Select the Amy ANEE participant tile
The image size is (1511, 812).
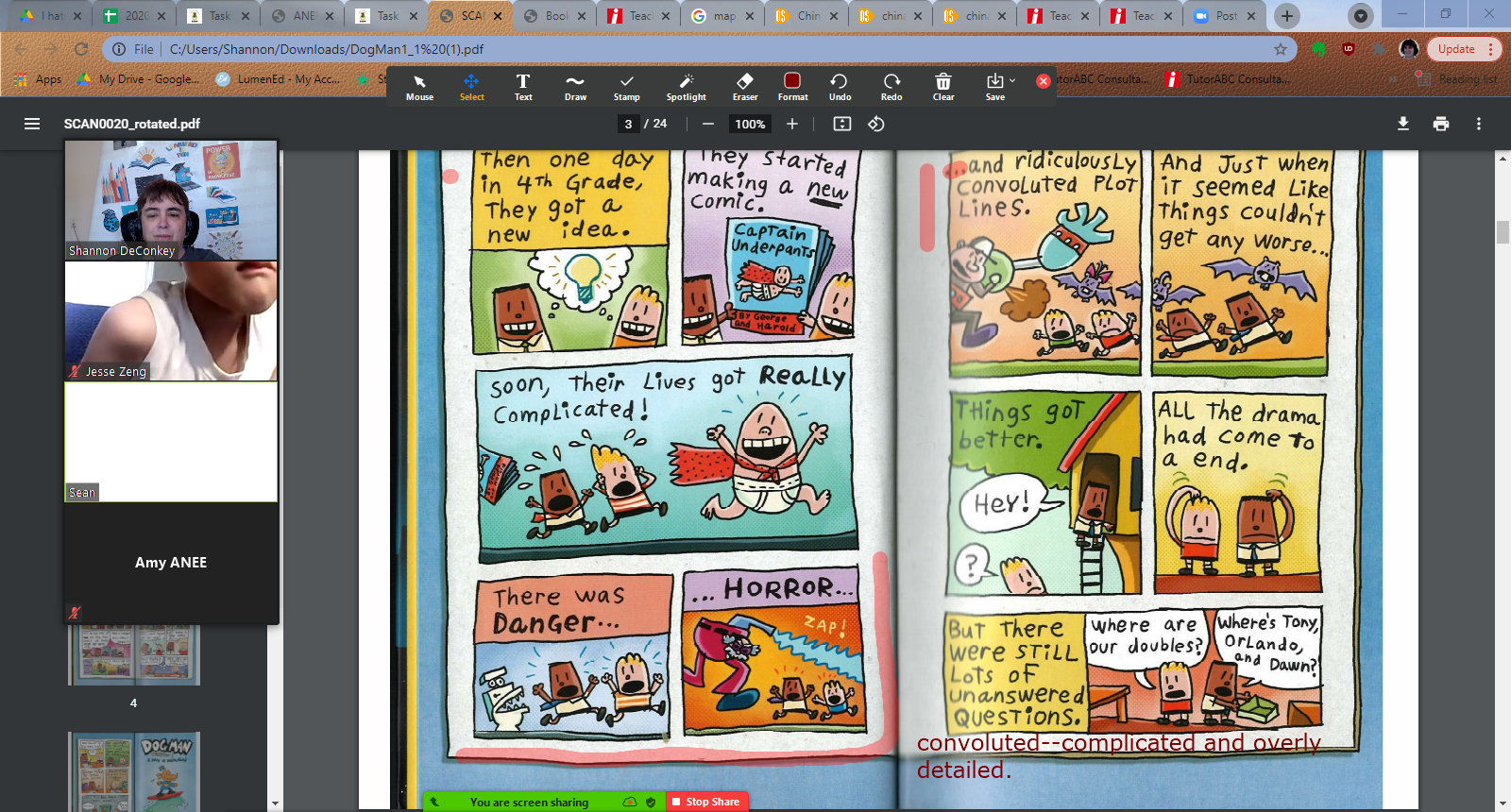[171, 563]
